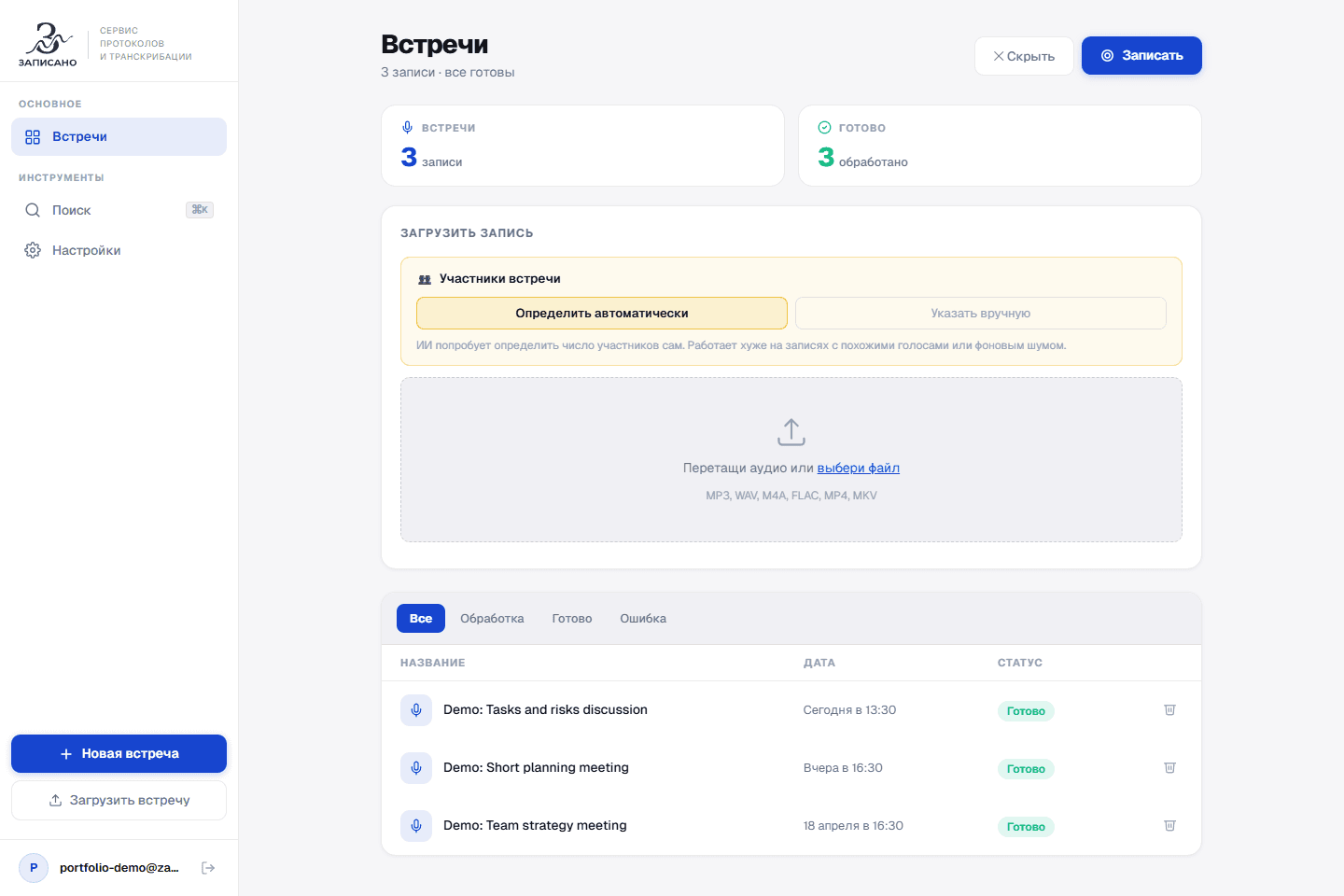
Task: Click the 3 обработано counter
Action: (862, 158)
